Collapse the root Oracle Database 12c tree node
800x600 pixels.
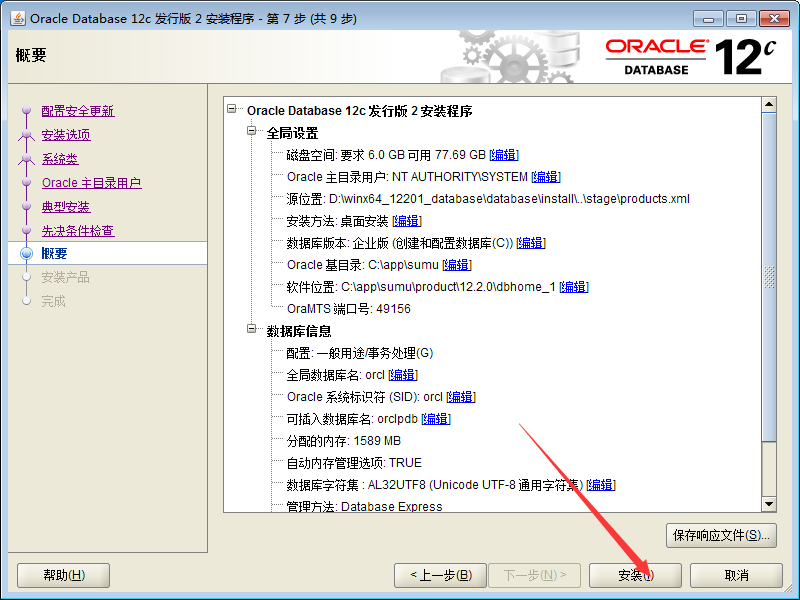coord(232,109)
